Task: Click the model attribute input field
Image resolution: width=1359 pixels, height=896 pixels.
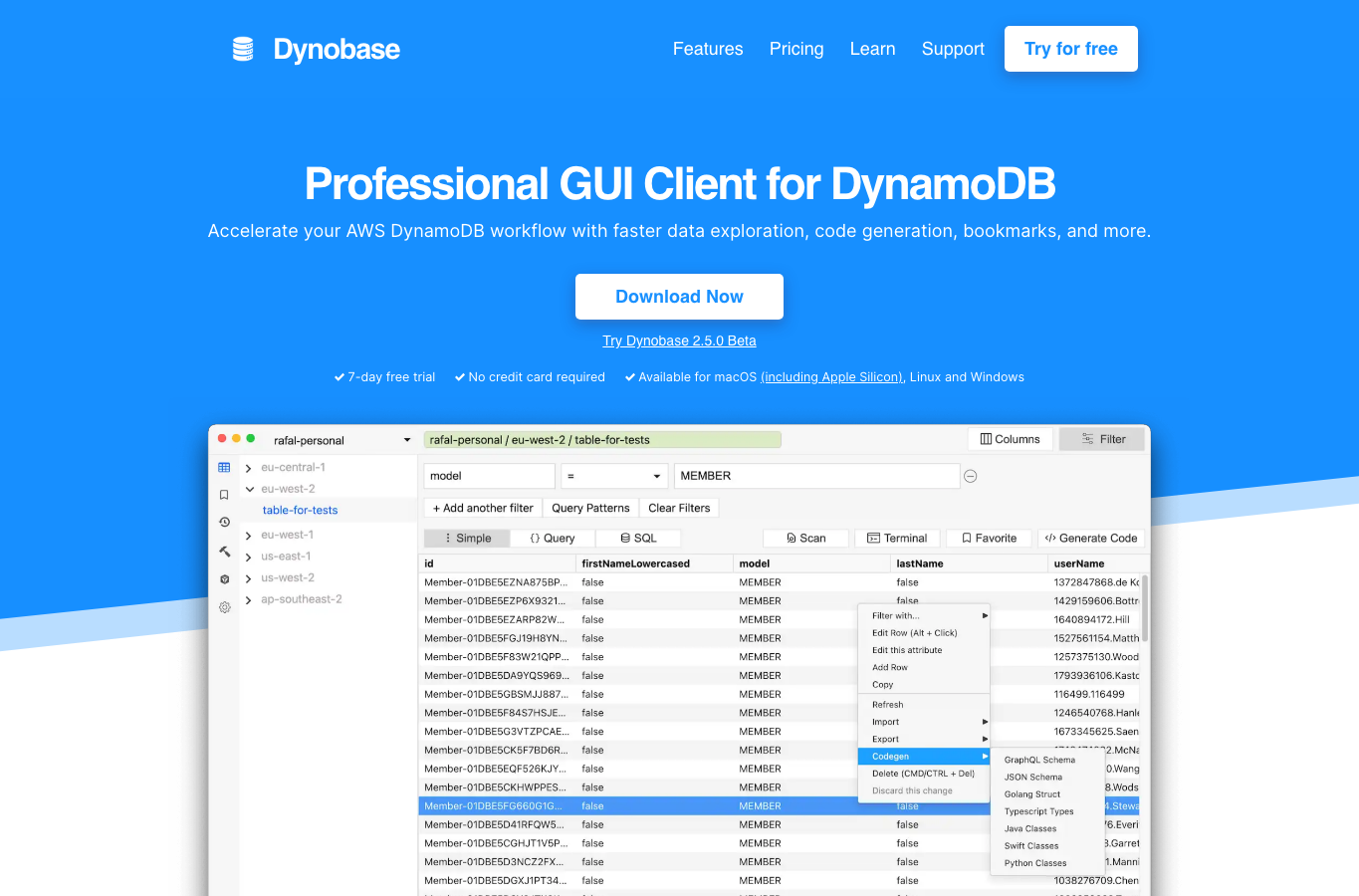Action: pyautogui.click(x=489, y=476)
